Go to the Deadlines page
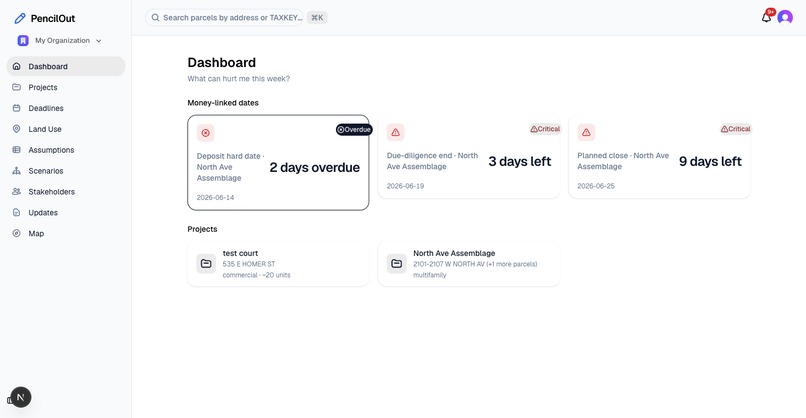806x418 pixels. 66,108
